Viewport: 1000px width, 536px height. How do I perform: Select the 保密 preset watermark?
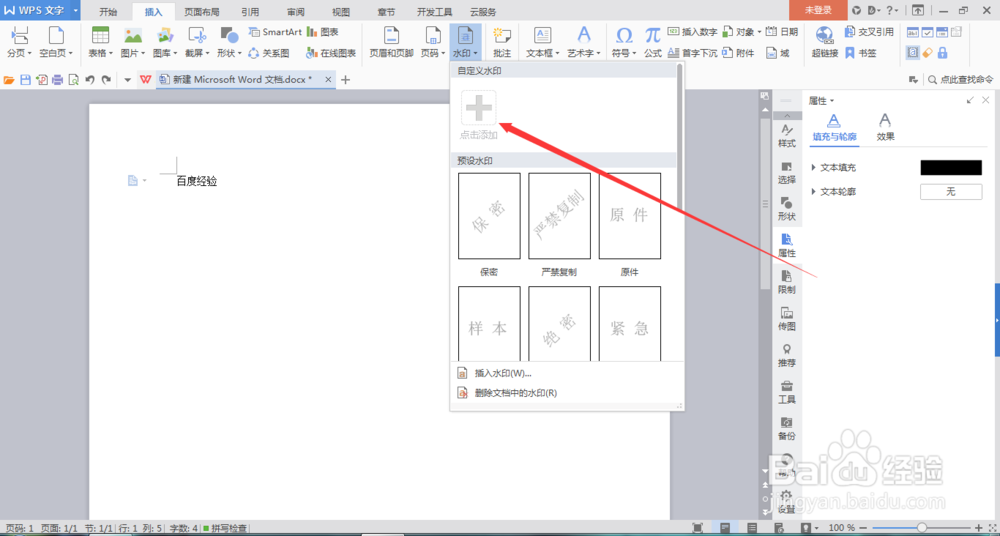tap(489, 216)
